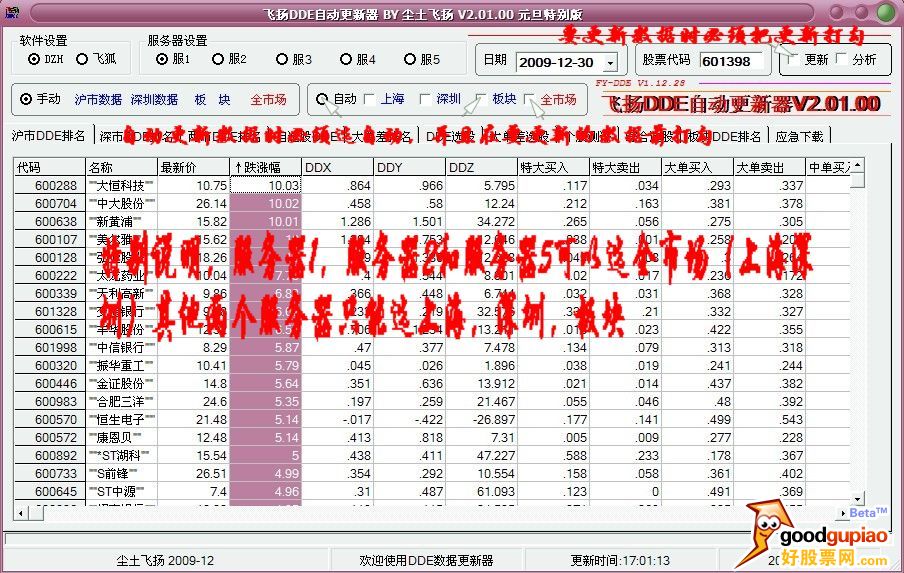Viewport: 904px width, 573px height.
Task: Switch to the 应急下载 tab
Action: tap(799, 137)
